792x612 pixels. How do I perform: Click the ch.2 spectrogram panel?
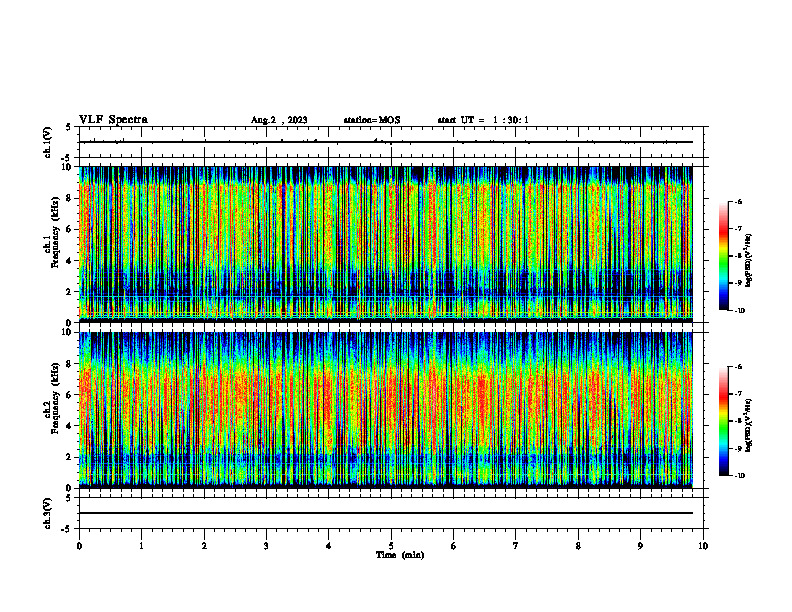pyautogui.click(x=385, y=410)
